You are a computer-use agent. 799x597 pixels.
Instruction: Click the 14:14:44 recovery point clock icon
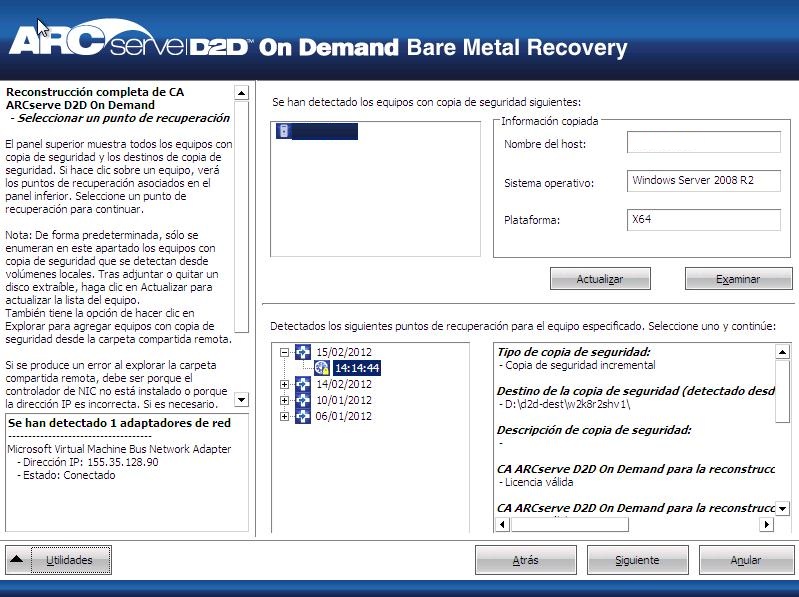click(322, 368)
